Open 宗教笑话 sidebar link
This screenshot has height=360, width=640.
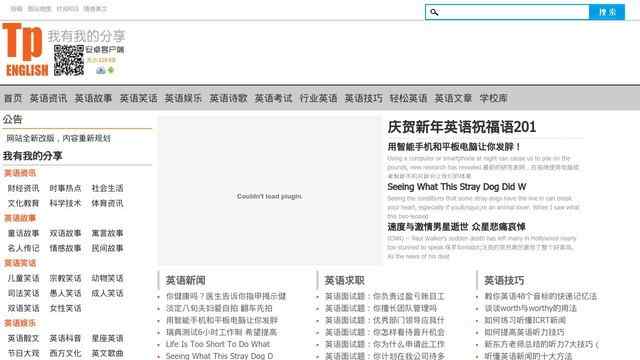click(x=65, y=278)
